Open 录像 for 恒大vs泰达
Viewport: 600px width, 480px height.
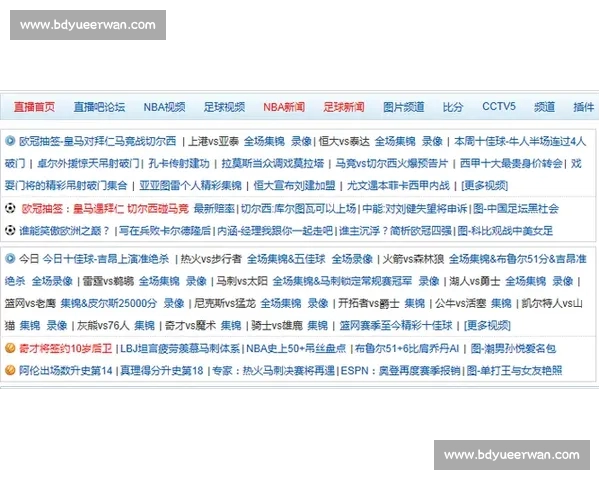[x=432, y=141]
